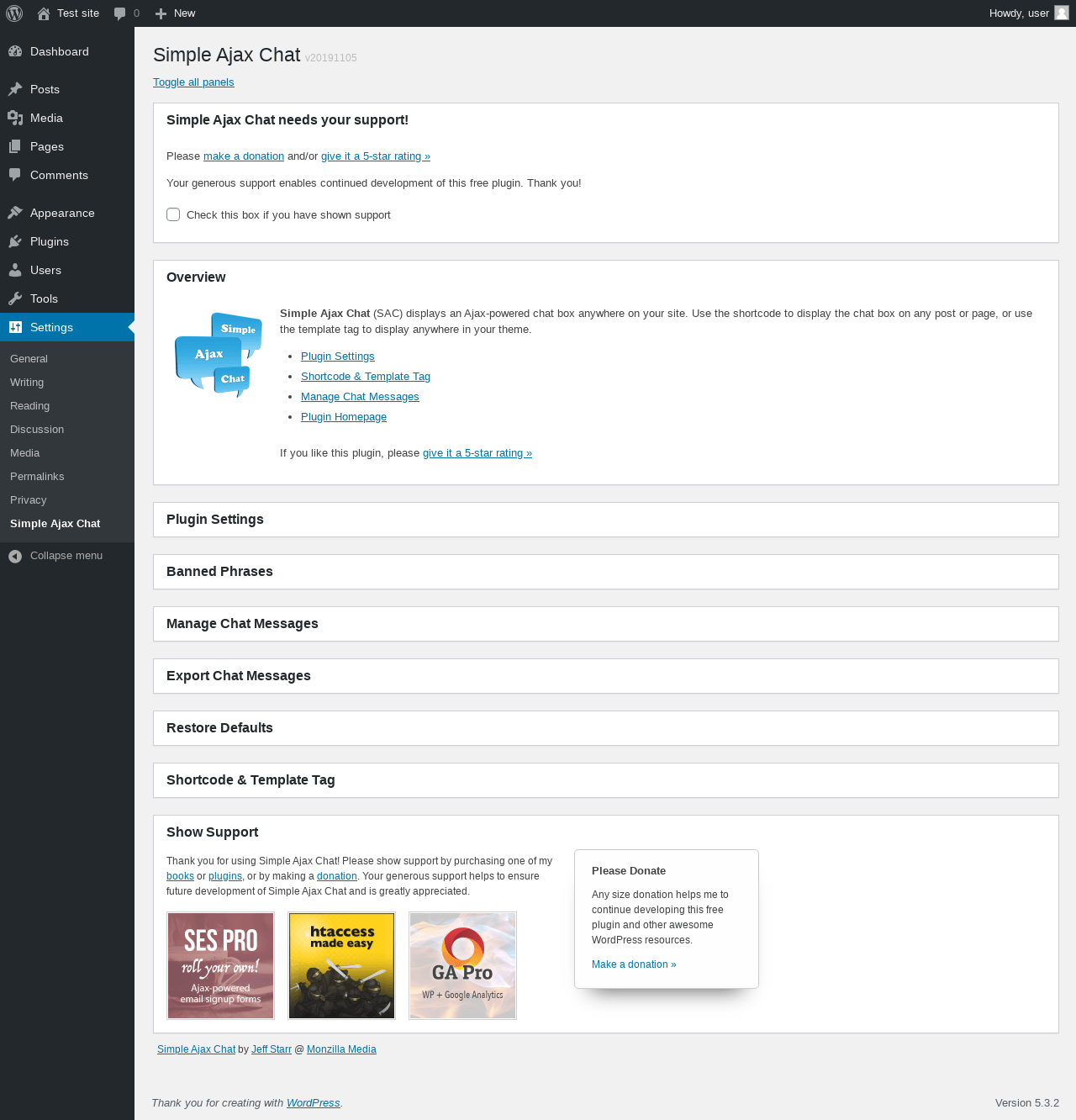
Task: Expand the Banned Phrases panel
Action: click(x=606, y=572)
